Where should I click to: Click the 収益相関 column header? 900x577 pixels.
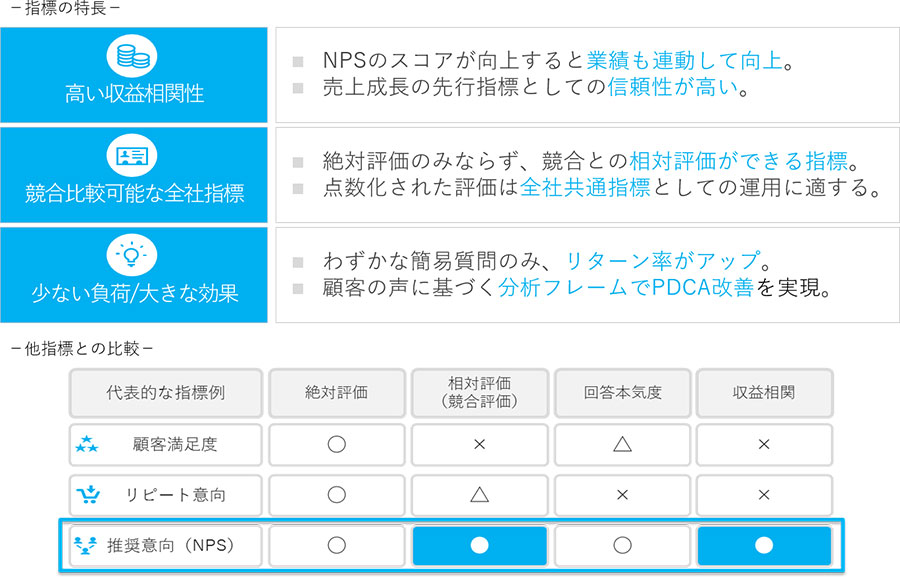(x=764, y=393)
